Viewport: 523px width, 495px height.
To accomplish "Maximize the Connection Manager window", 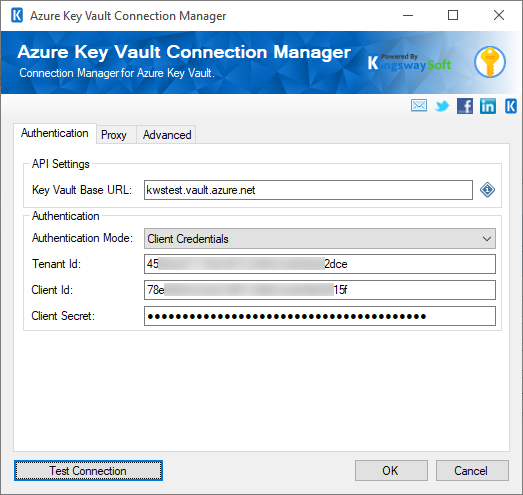I will [x=453, y=15].
